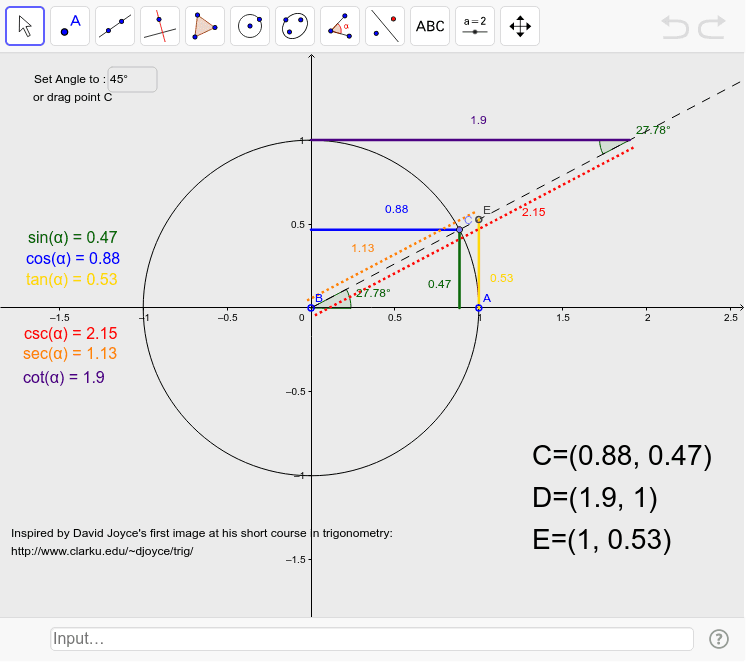
Task: Select the Angle tool
Action: click(x=340, y=26)
